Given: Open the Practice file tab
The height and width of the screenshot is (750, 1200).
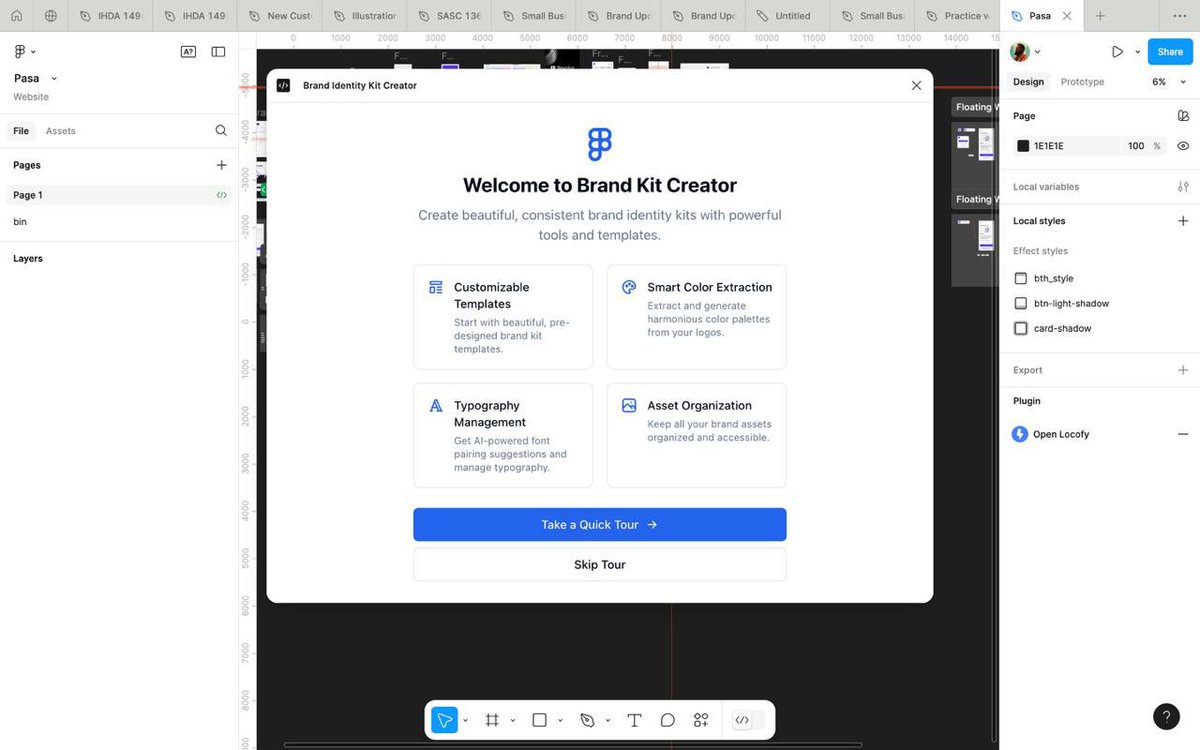Looking at the screenshot, I should (x=957, y=16).
